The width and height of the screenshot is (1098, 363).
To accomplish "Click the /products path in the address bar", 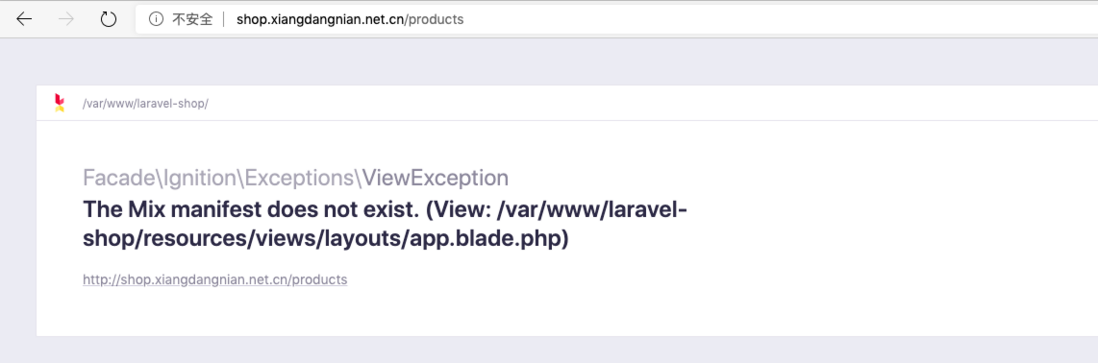I will (x=434, y=20).
